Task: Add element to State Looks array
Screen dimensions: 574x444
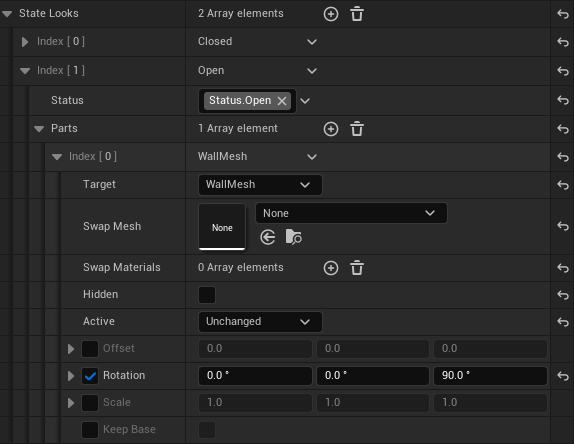Action: (331, 14)
